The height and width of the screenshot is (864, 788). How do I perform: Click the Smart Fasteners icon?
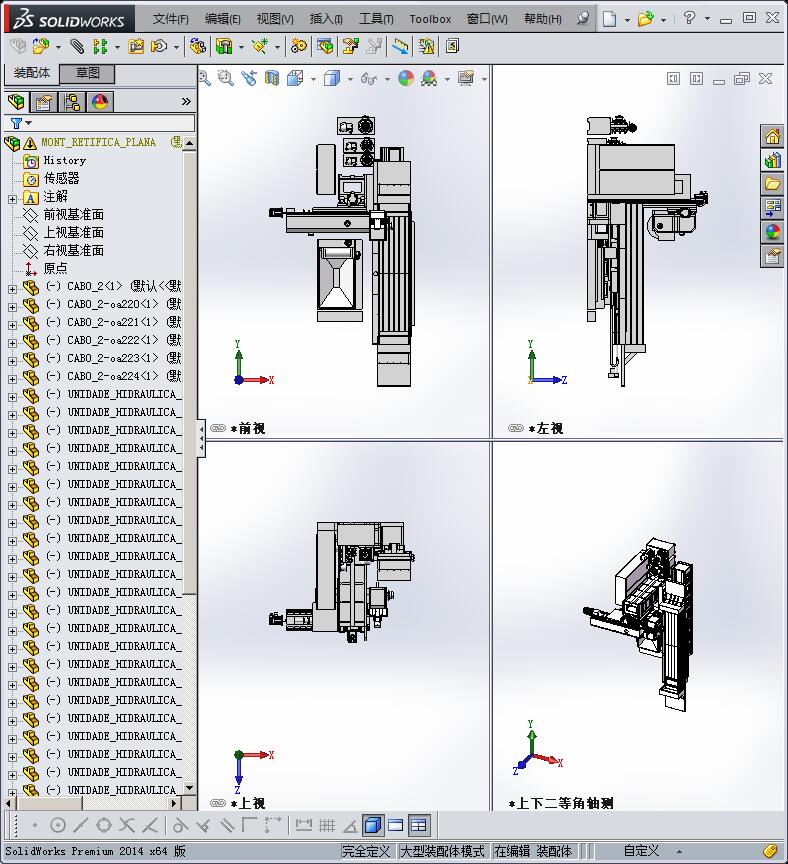point(136,46)
